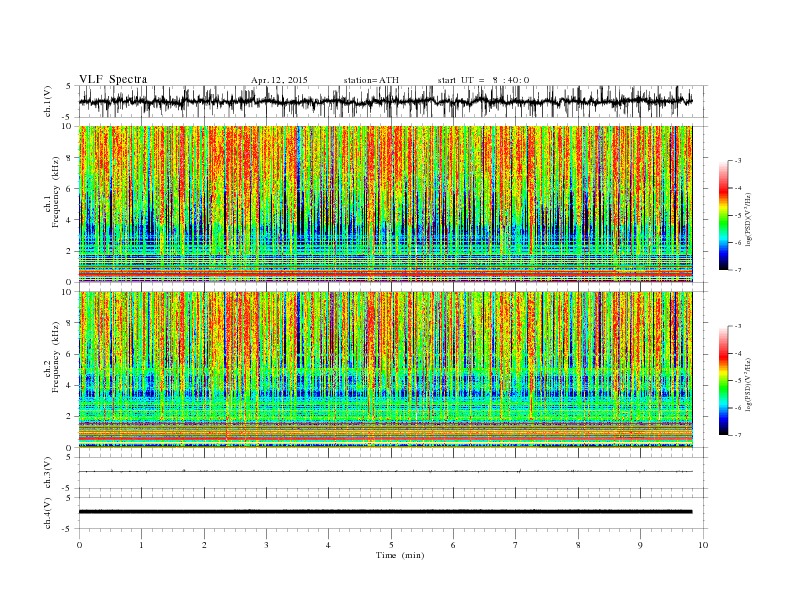
Task: Click the "6" tick on ch.2 frequency axis
Action: tap(69, 354)
